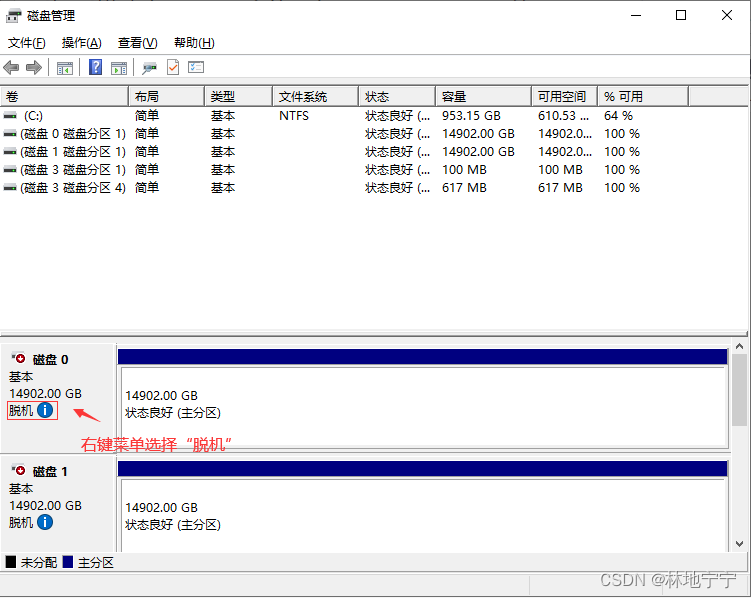Sort by the 文件系统 column header

[316, 97]
